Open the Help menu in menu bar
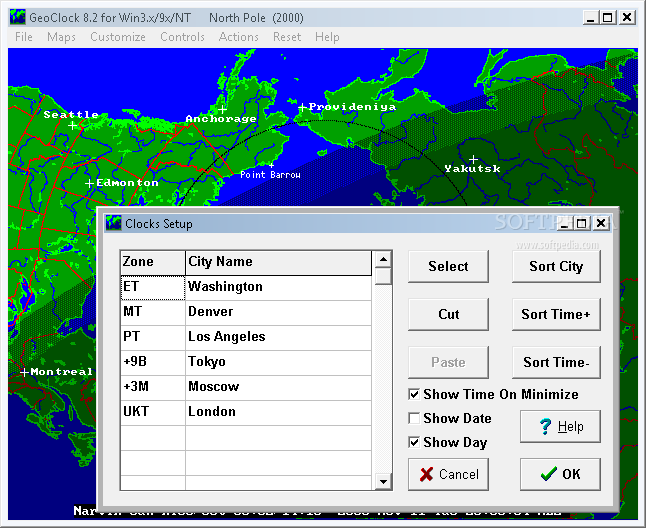Image resolution: width=646 pixels, height=528 pixels. [x=328, y=37]
